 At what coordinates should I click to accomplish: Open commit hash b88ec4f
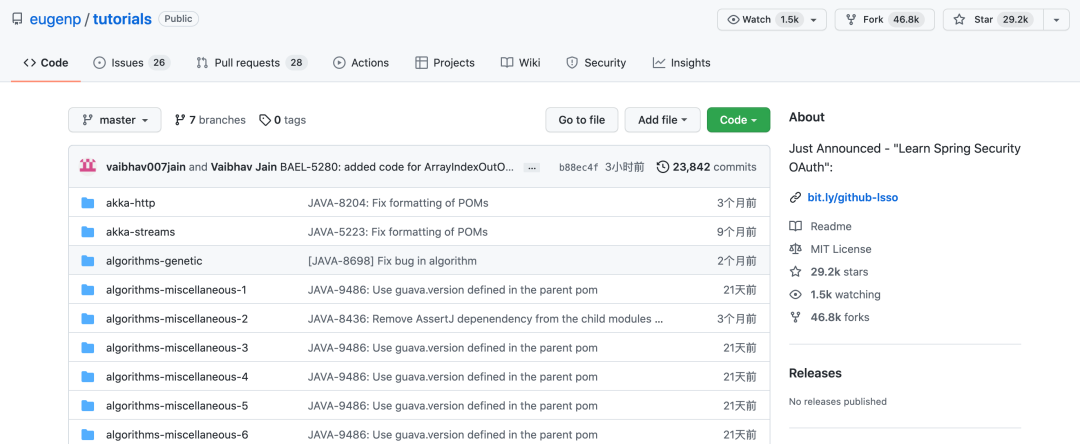pyautogui.click(x=579, y=167)
